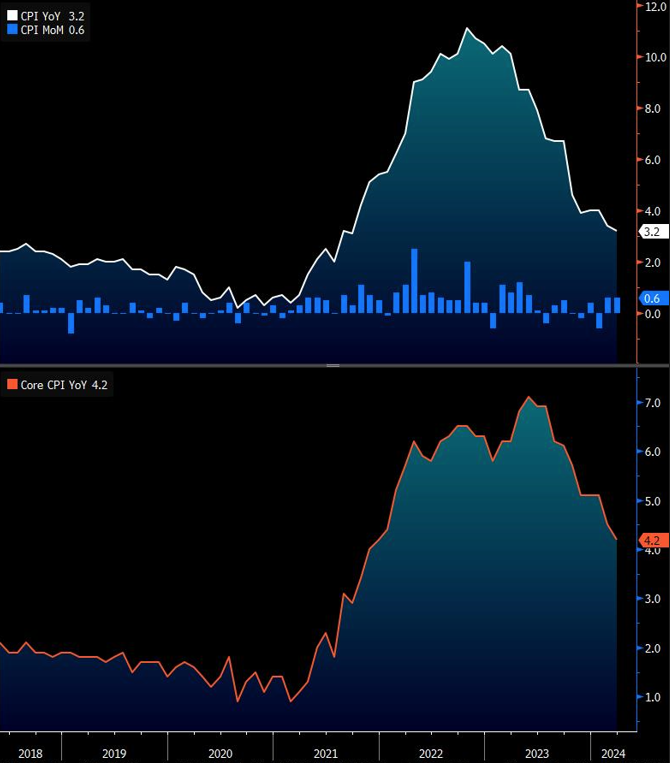Click the 7.0 value on Core CPI axis
This screenshot has height=763, width=670.
[x=652, y=403]
